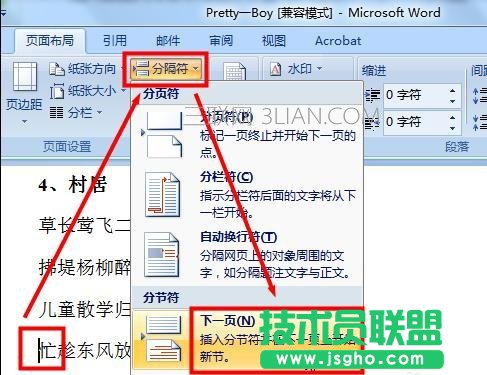Click the 分栏 columns icon
Image resolution: width=487 pixels, height=375 pixels.
tap(56, 113)
